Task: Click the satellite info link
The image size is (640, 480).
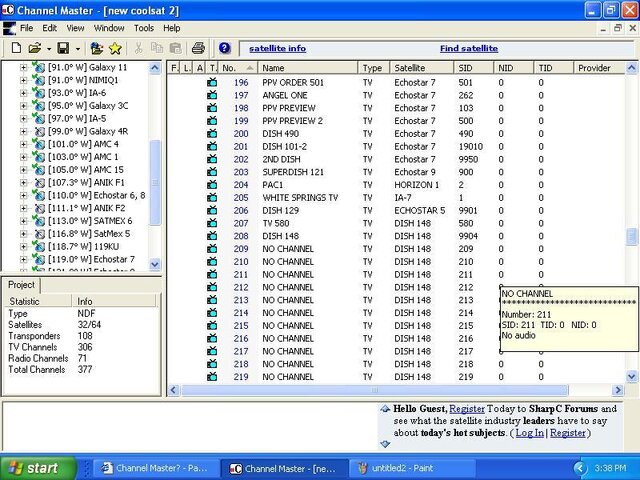Action: point(278,48)
